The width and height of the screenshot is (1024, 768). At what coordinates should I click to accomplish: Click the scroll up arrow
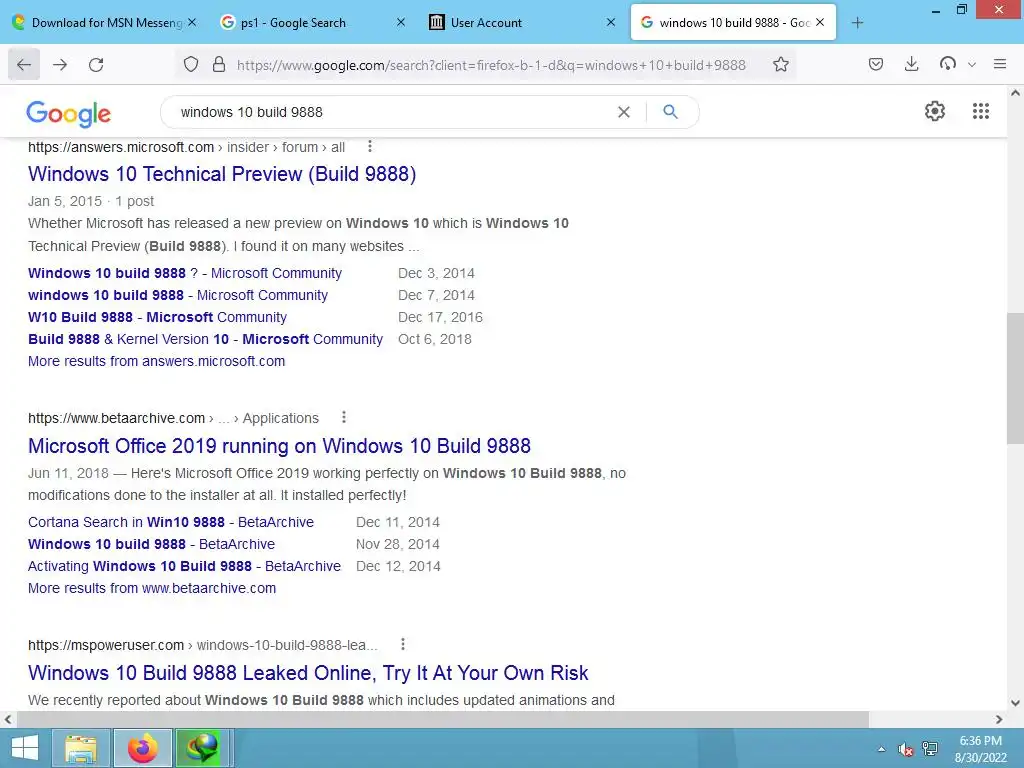point(1015,93)
